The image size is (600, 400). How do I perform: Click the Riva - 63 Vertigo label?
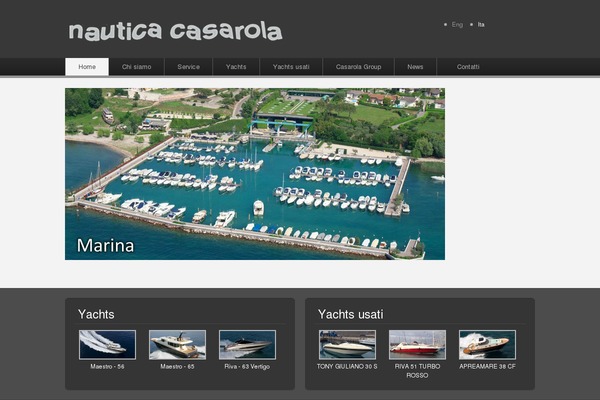click(247, 366)
